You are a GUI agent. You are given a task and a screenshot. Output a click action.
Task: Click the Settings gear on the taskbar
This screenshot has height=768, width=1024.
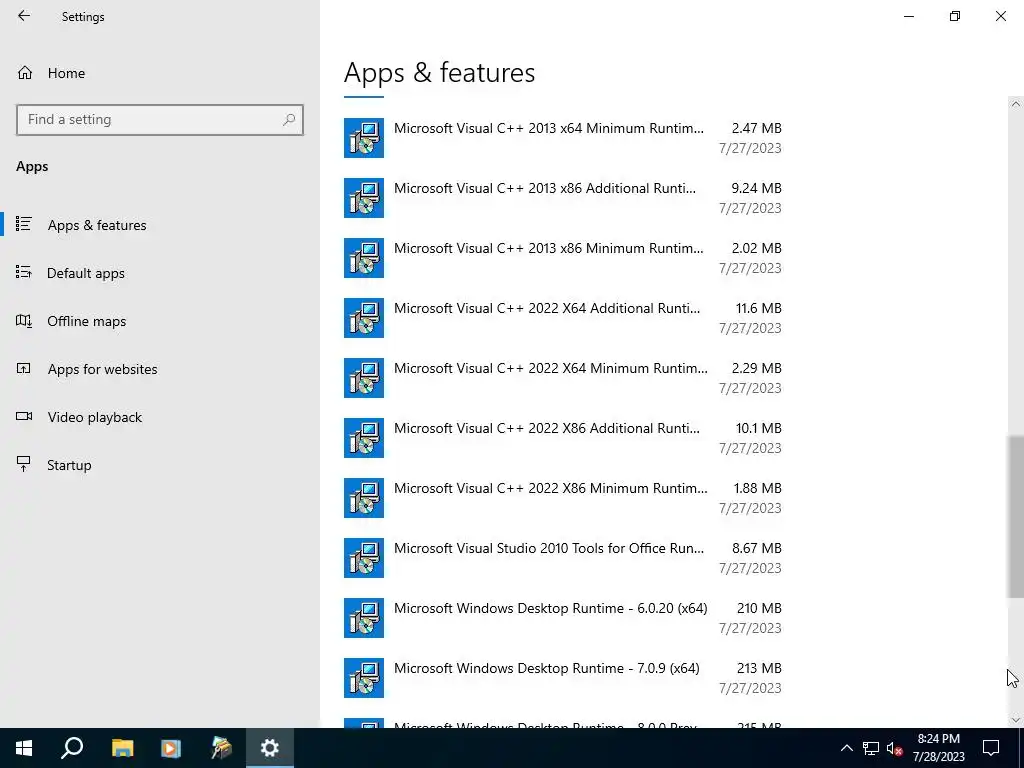pyautogui.click(x=270, y=748)
